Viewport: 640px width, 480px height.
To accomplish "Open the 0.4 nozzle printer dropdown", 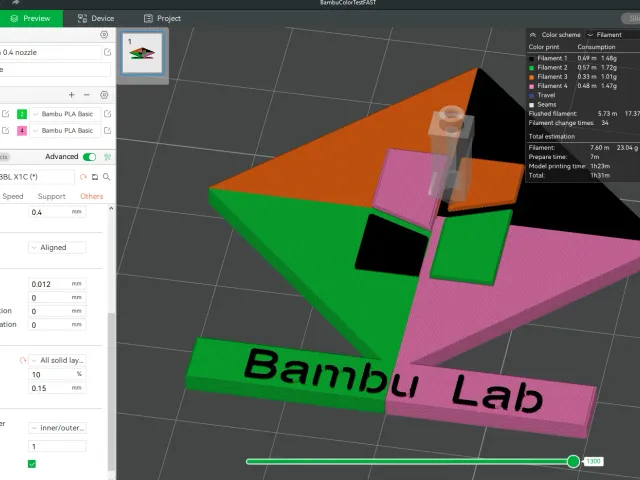I will [x=50, y=52].
